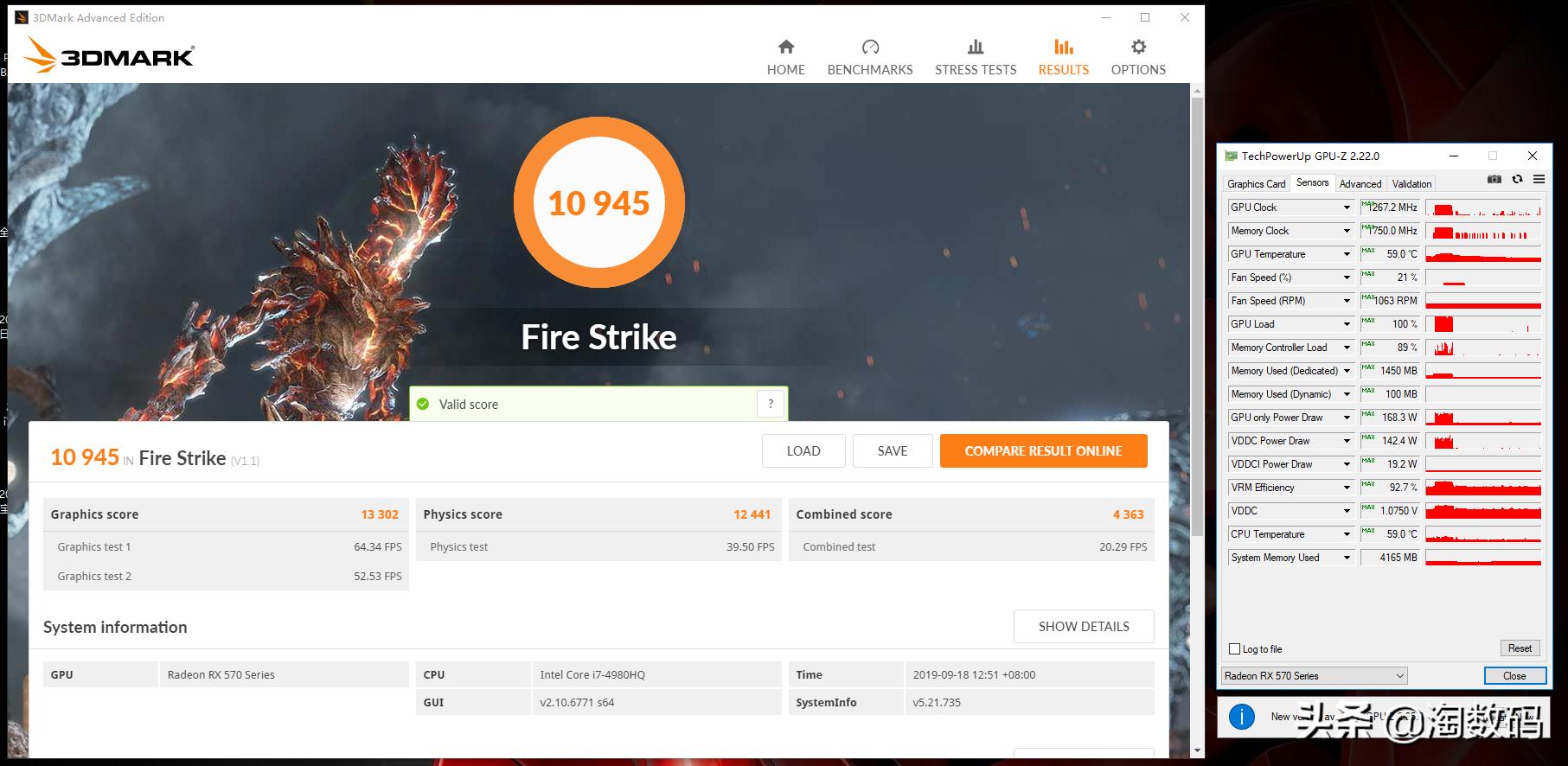The width and height of the screenshot is (1568, 766).
Task: Click the question mark beside Valid score
Action: point(771,404)
